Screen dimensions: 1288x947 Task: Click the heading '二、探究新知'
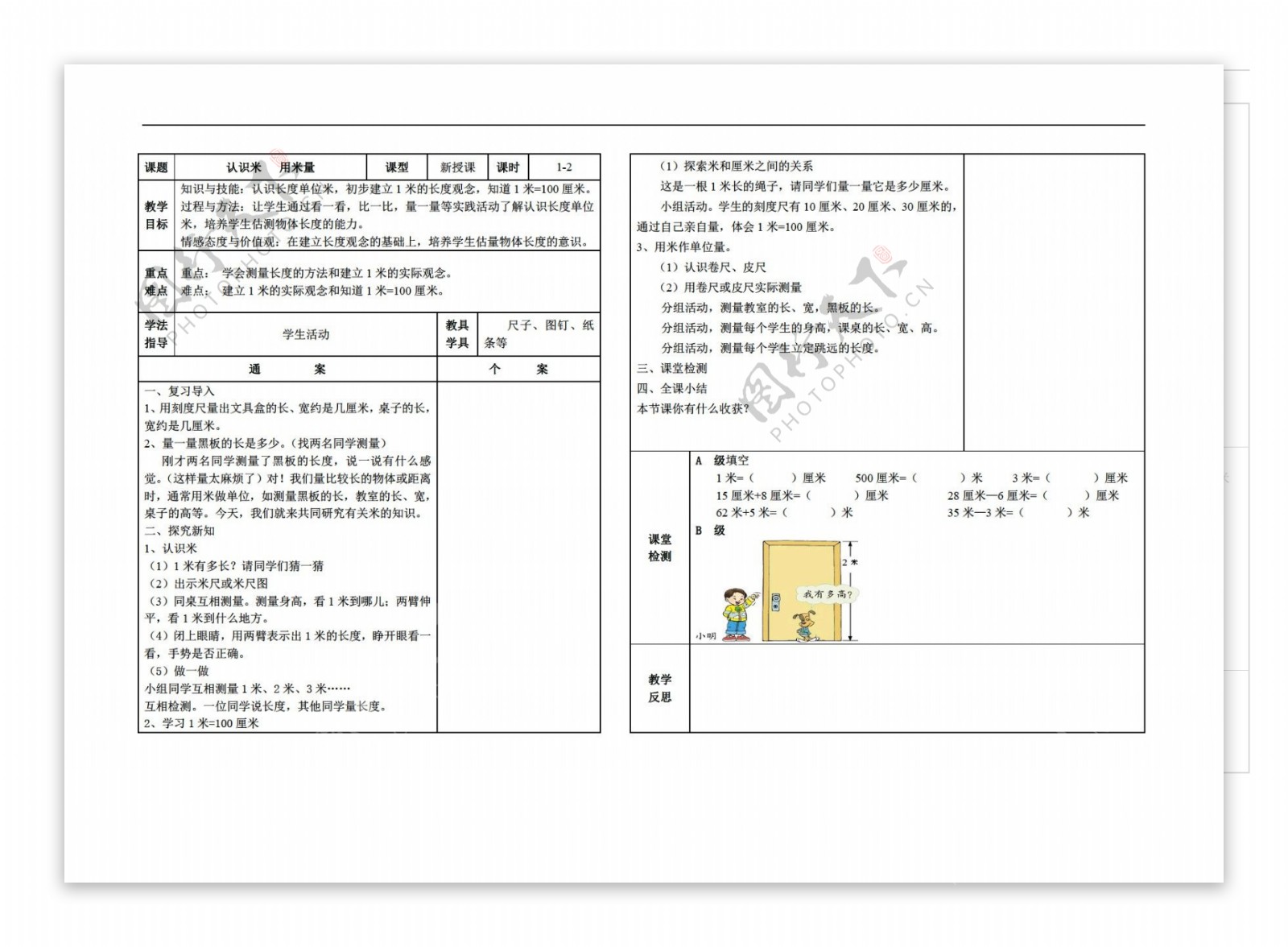(180, 531)
